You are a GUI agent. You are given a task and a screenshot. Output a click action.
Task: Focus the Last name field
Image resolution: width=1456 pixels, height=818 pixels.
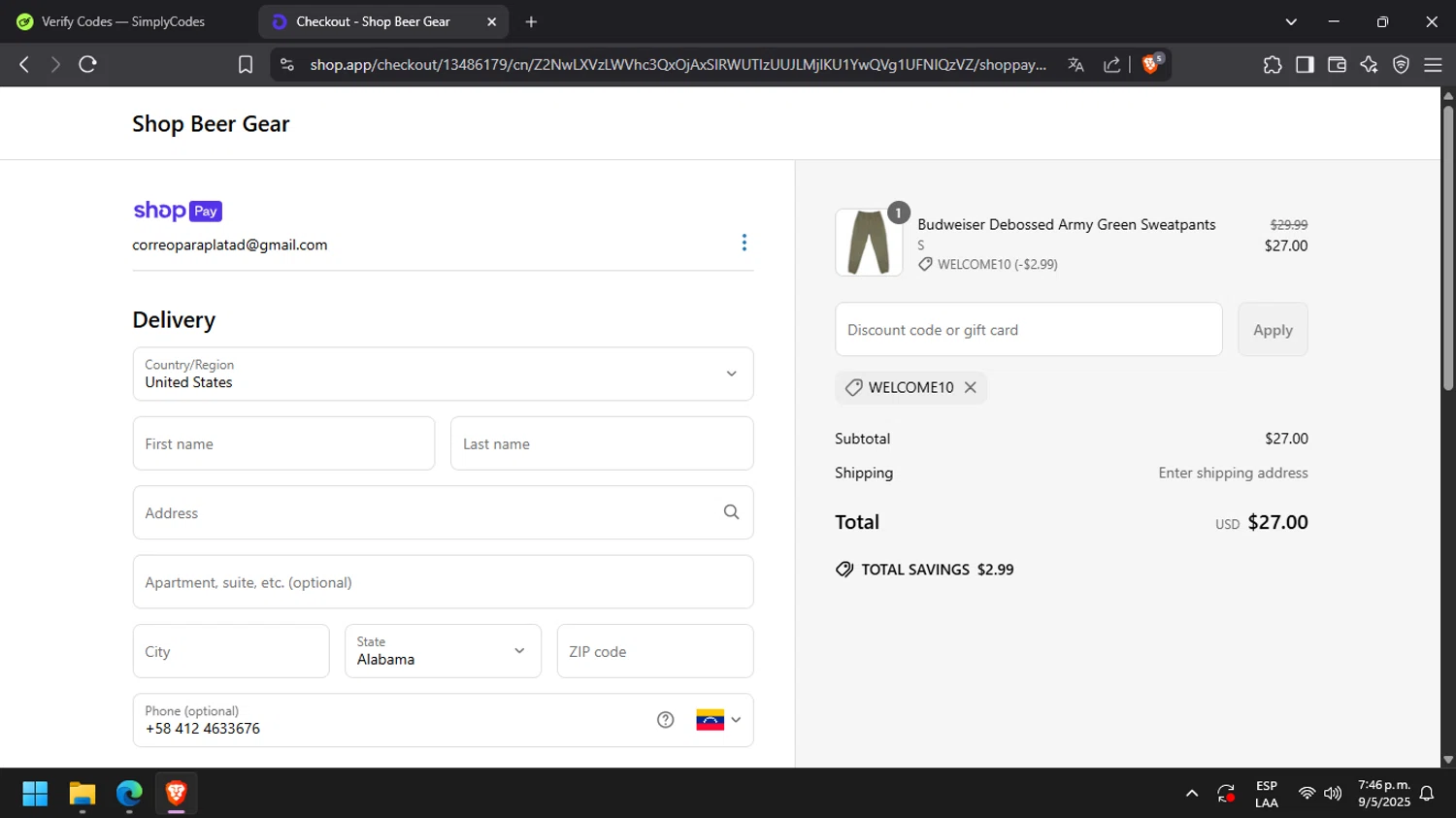[x=602, y=443]
